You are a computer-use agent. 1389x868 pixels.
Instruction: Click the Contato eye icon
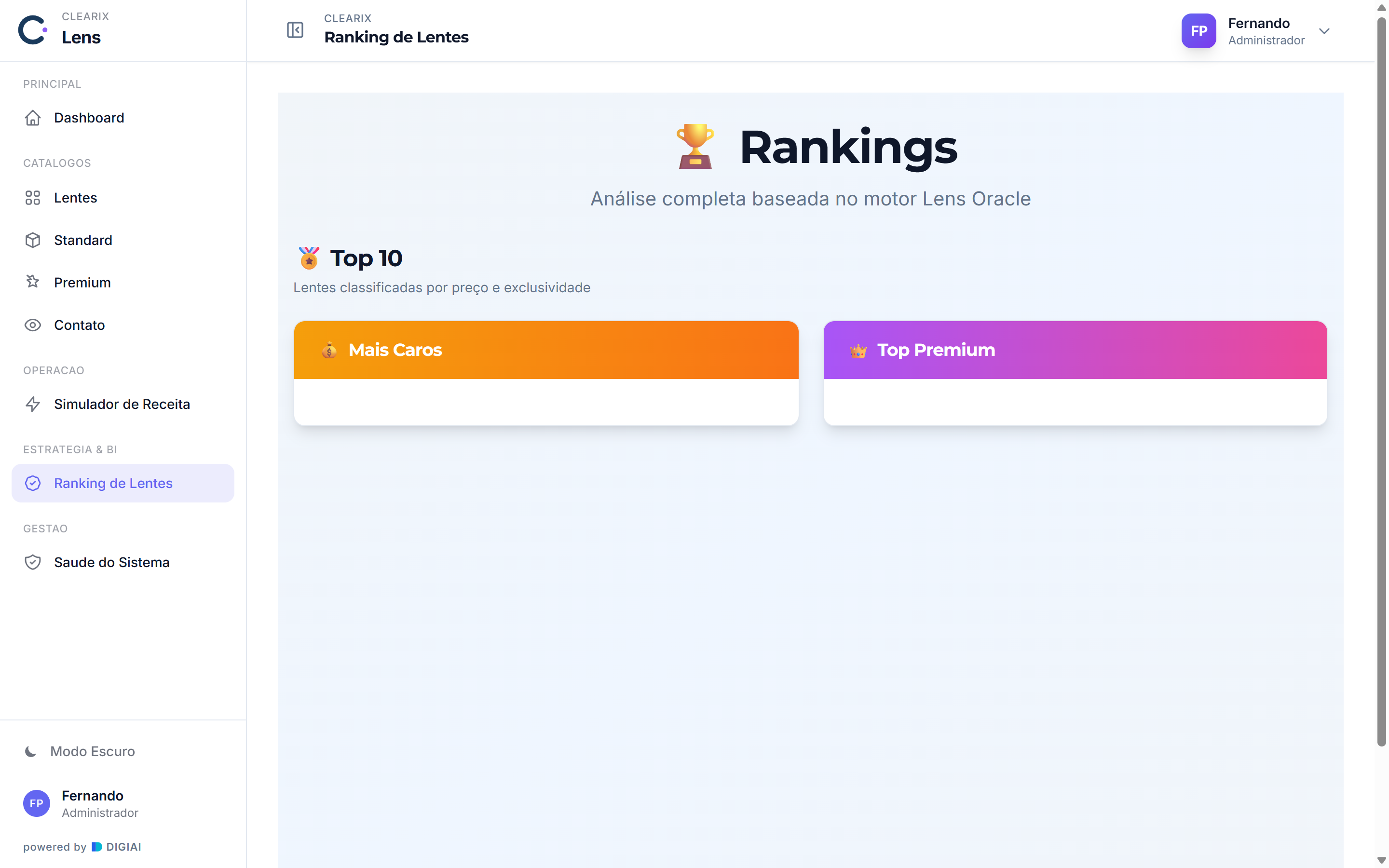(x=33, y=325)
